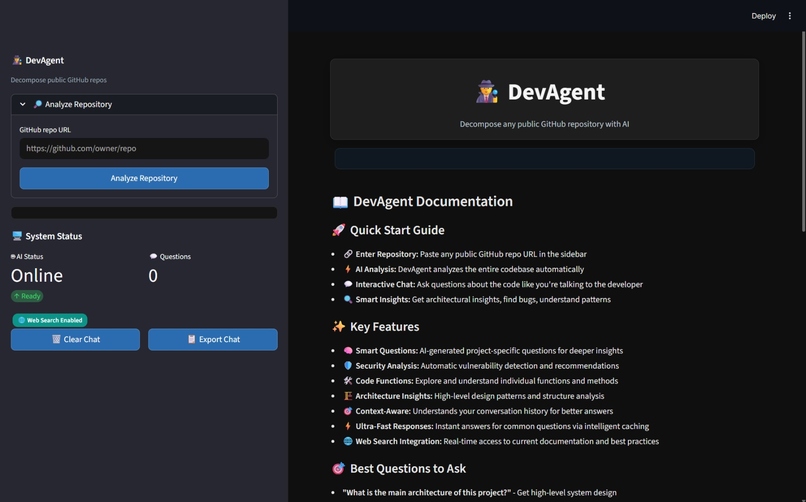Click the Deploy button in the header
The width and height of the screenshot is (806, 502).
click(763, 16)
